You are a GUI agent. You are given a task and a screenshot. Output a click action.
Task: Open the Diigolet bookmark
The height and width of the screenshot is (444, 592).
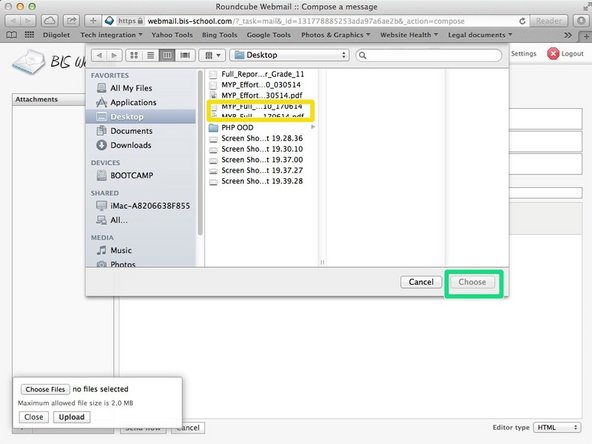(56, 35)
